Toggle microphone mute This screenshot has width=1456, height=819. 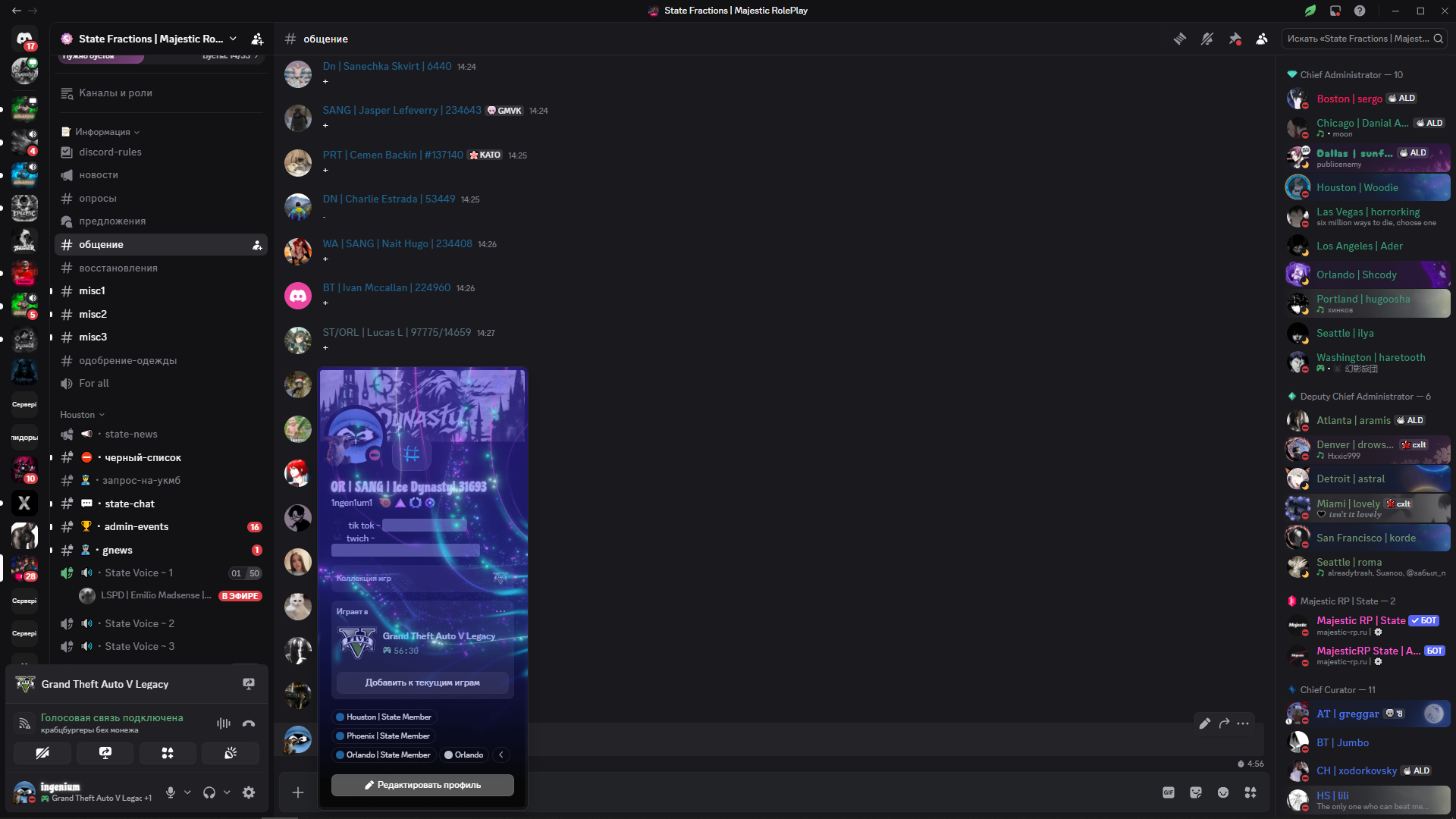point(171,792)
